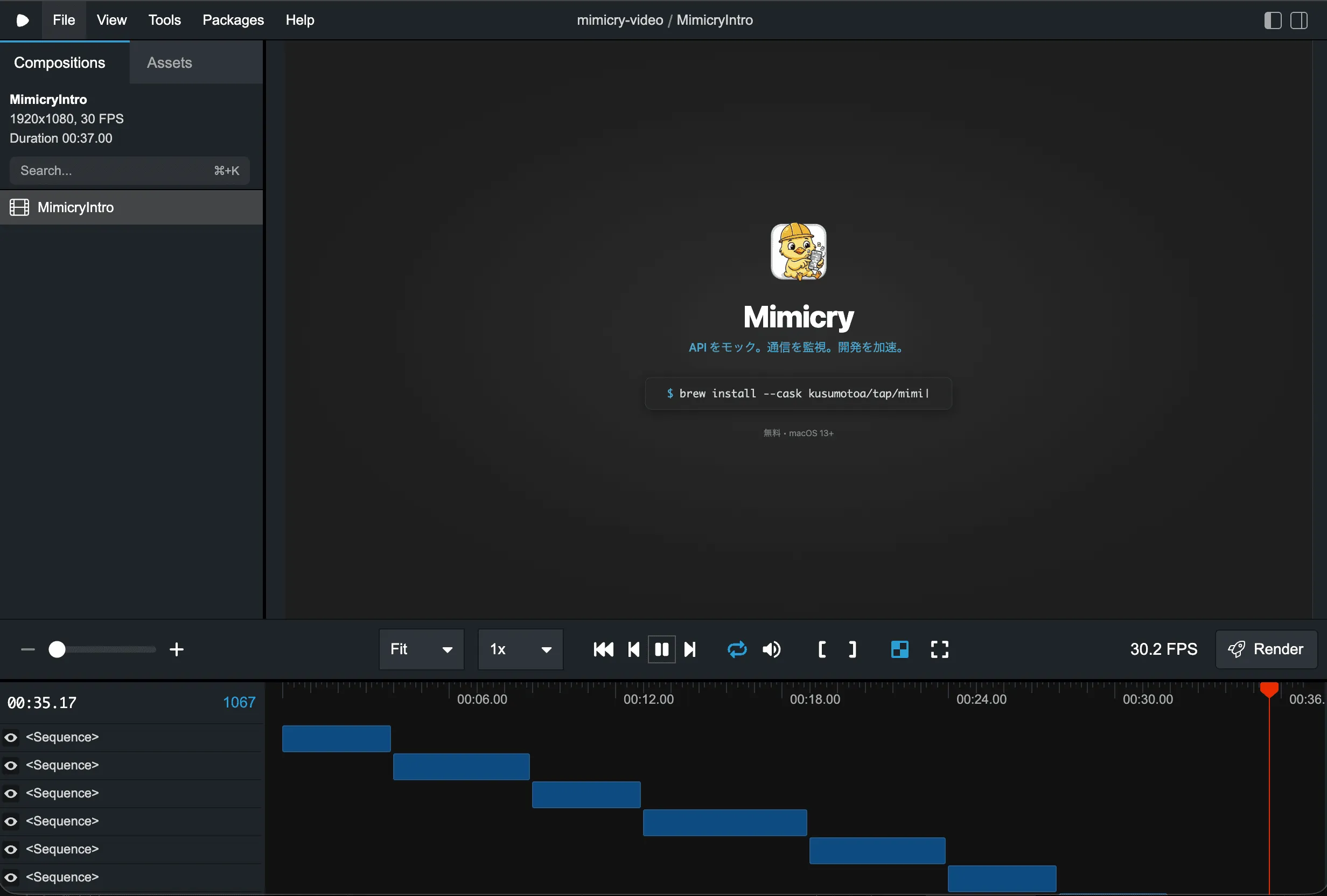Click the 1920x1080, 30 FPS info text

click(x=67, y=119)
